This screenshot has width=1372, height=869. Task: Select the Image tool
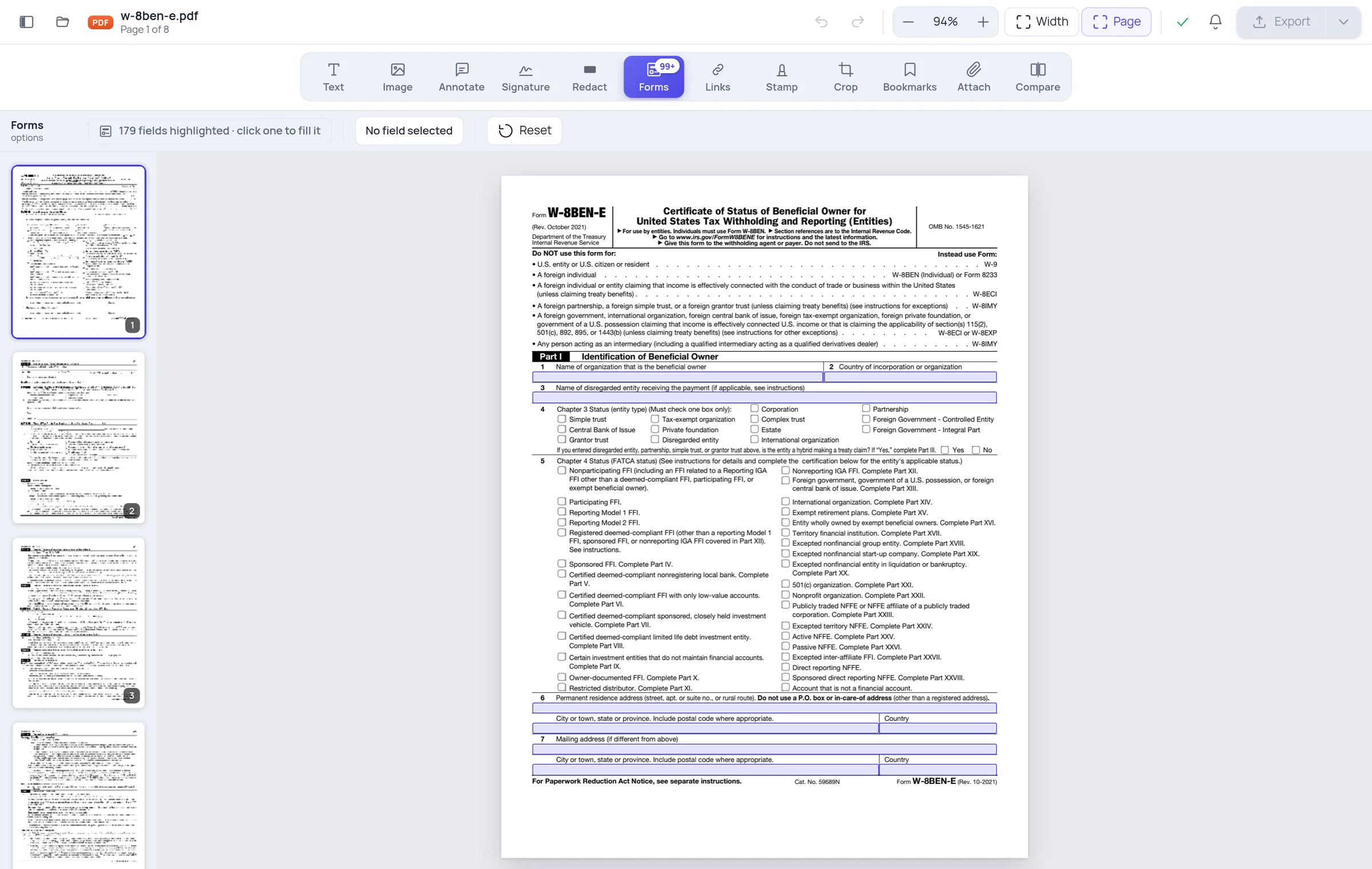(x=397, y=77)
